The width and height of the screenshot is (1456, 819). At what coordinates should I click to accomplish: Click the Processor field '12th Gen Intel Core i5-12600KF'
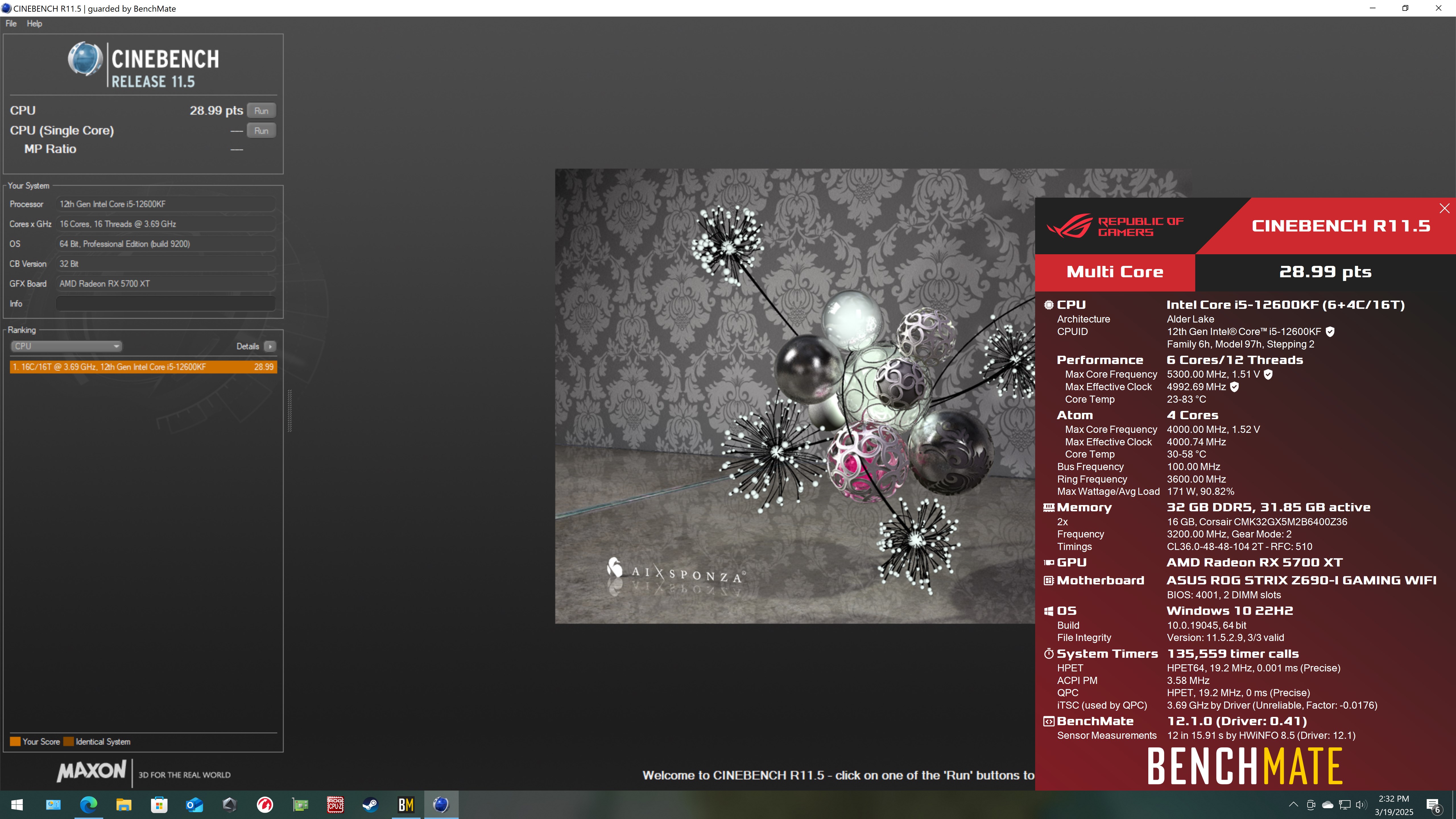click(166, 204)
